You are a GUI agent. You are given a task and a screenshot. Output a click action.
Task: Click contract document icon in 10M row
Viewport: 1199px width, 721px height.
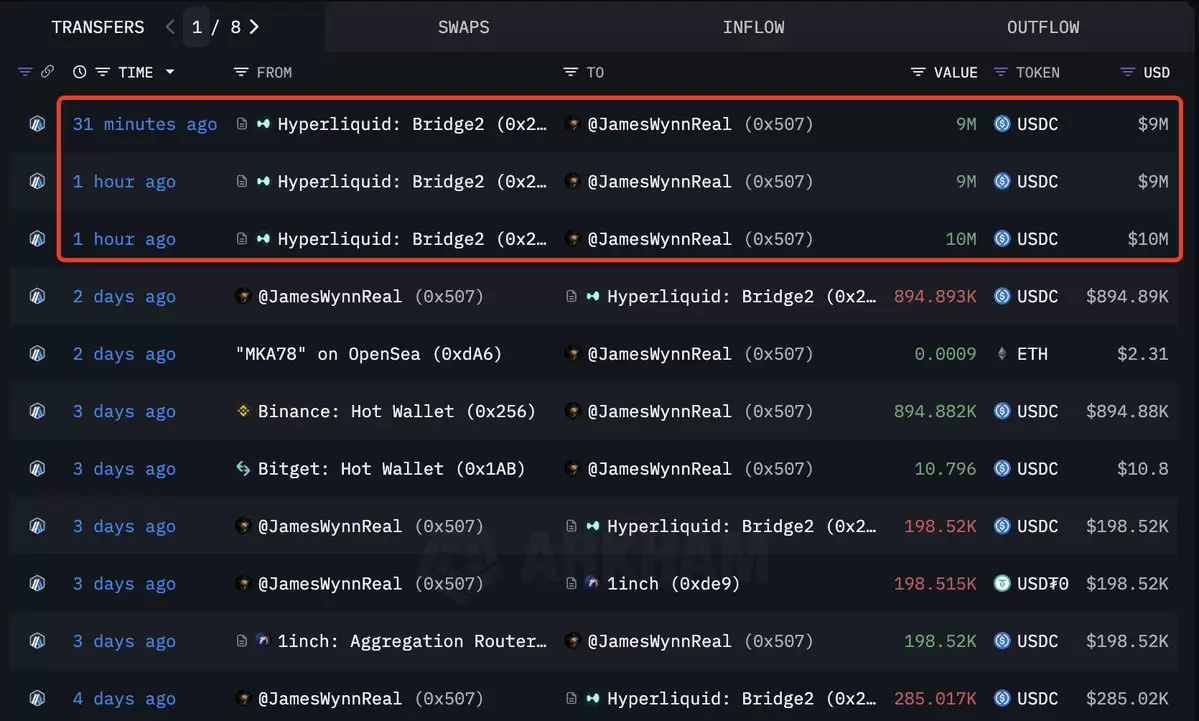[242, 239]
